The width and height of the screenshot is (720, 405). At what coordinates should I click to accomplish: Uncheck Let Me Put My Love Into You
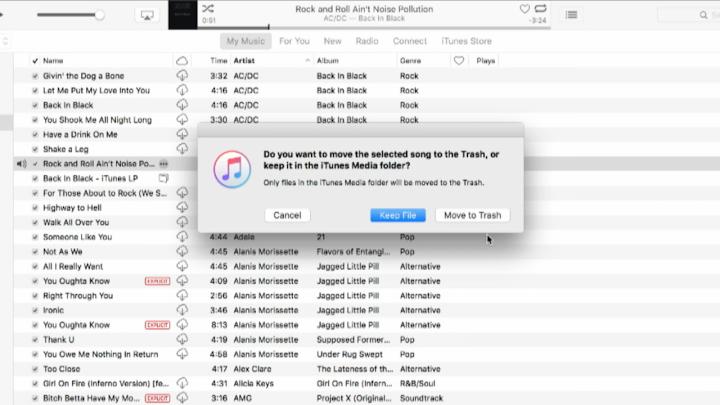[35, 90]
